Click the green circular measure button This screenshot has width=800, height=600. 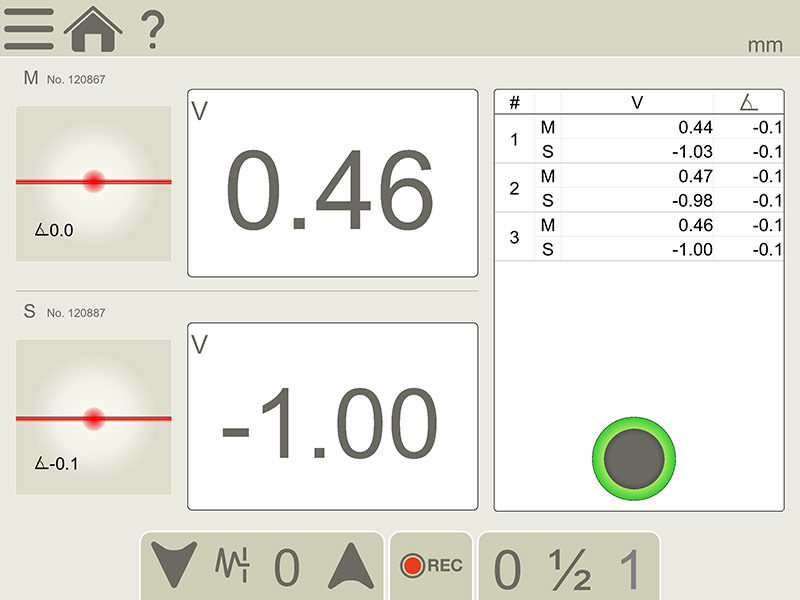tap(634, 457)
